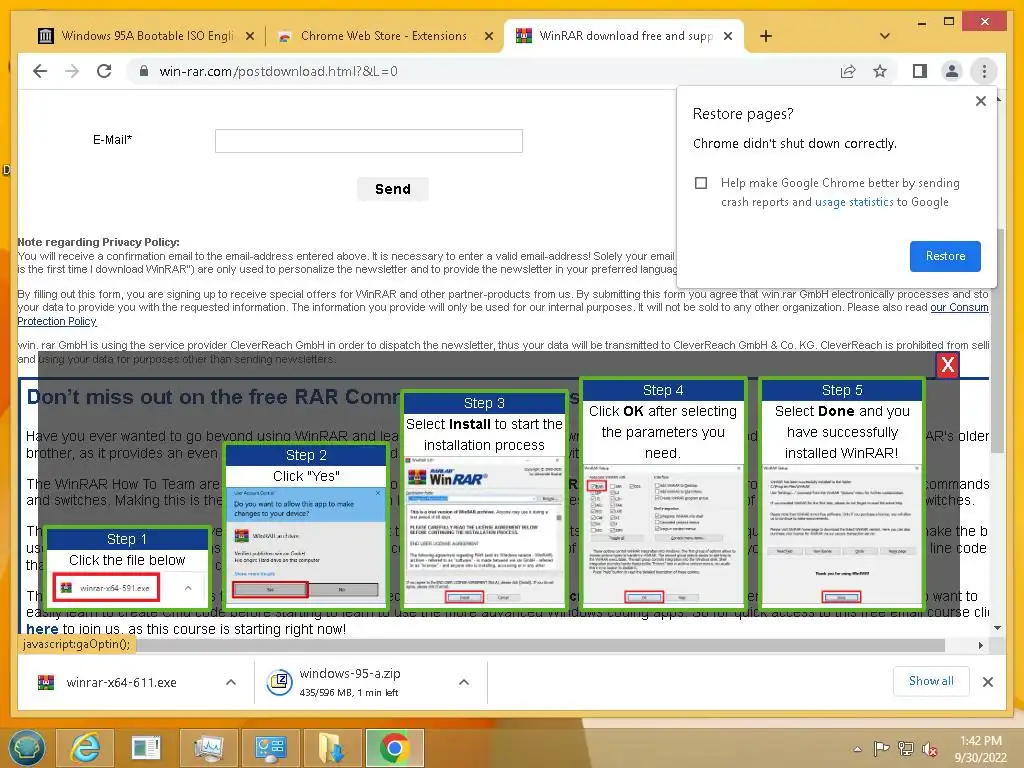Viewport: 1024px width, 768px height.
Task: Open the taskbar document viewer icon
Action: pyautogui.click(x=146, y=748)
